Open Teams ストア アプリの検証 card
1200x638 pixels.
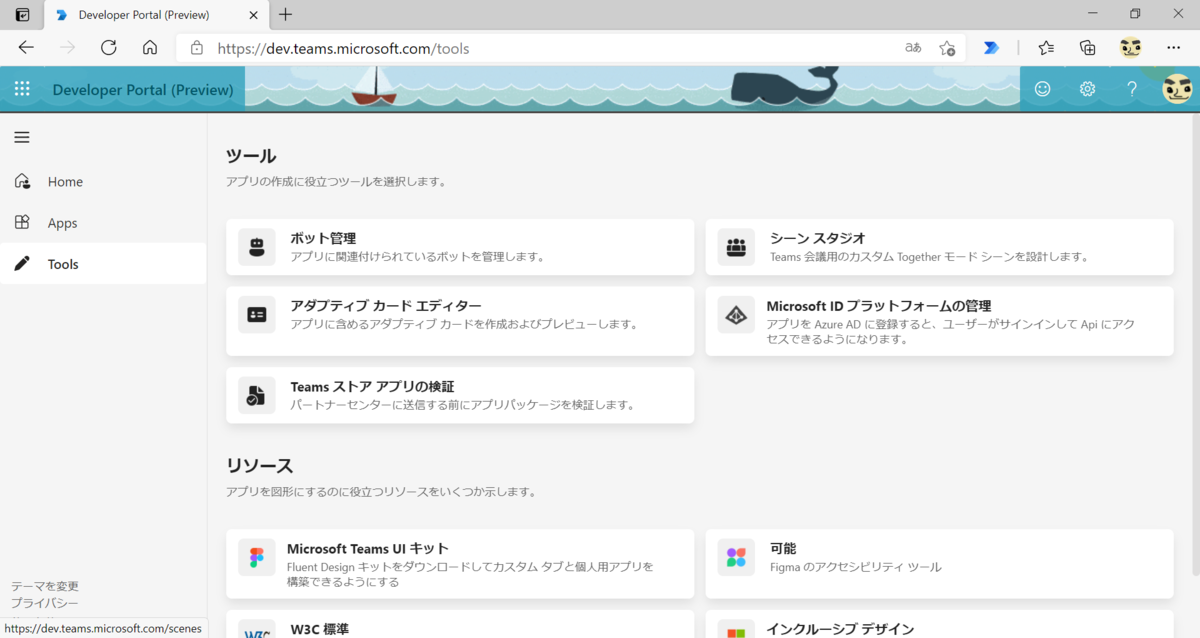coord(460,395)
